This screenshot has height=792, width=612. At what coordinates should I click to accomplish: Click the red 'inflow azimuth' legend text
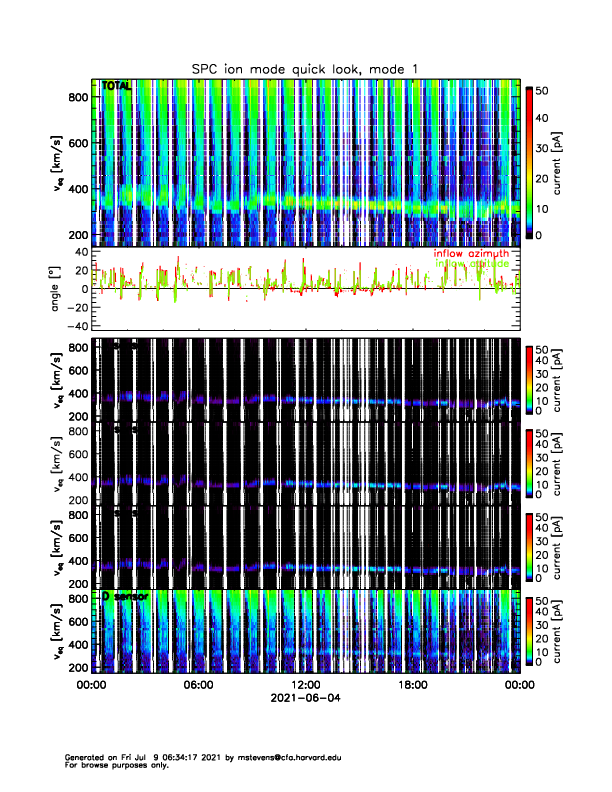pos(470,254)
